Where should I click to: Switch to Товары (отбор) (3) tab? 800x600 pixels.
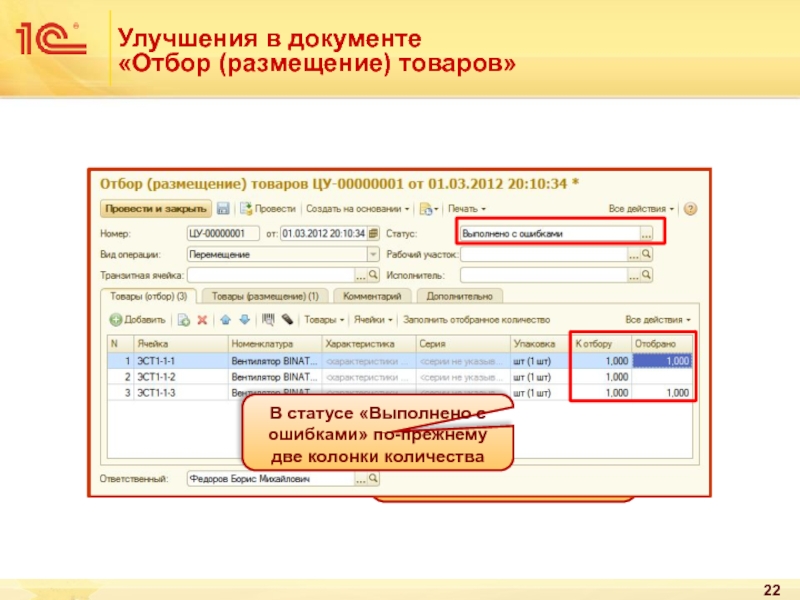click(x=148, y=296)
